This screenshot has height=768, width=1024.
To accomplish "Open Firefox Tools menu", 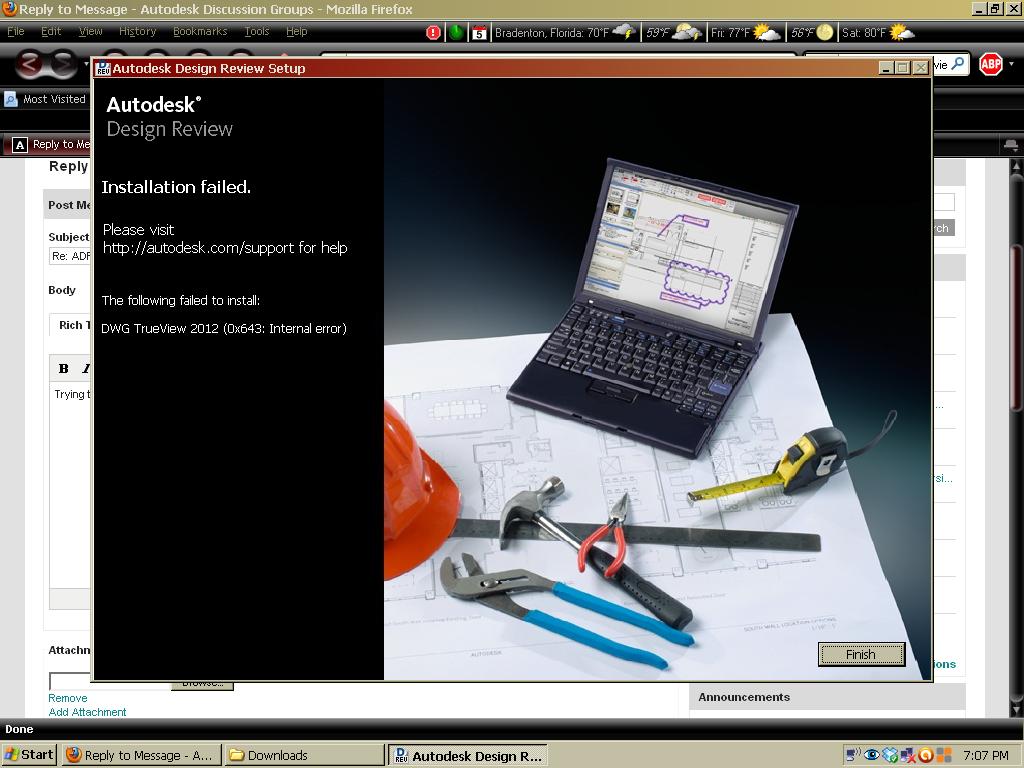I will pyautogui.click(x=257, y=31).
